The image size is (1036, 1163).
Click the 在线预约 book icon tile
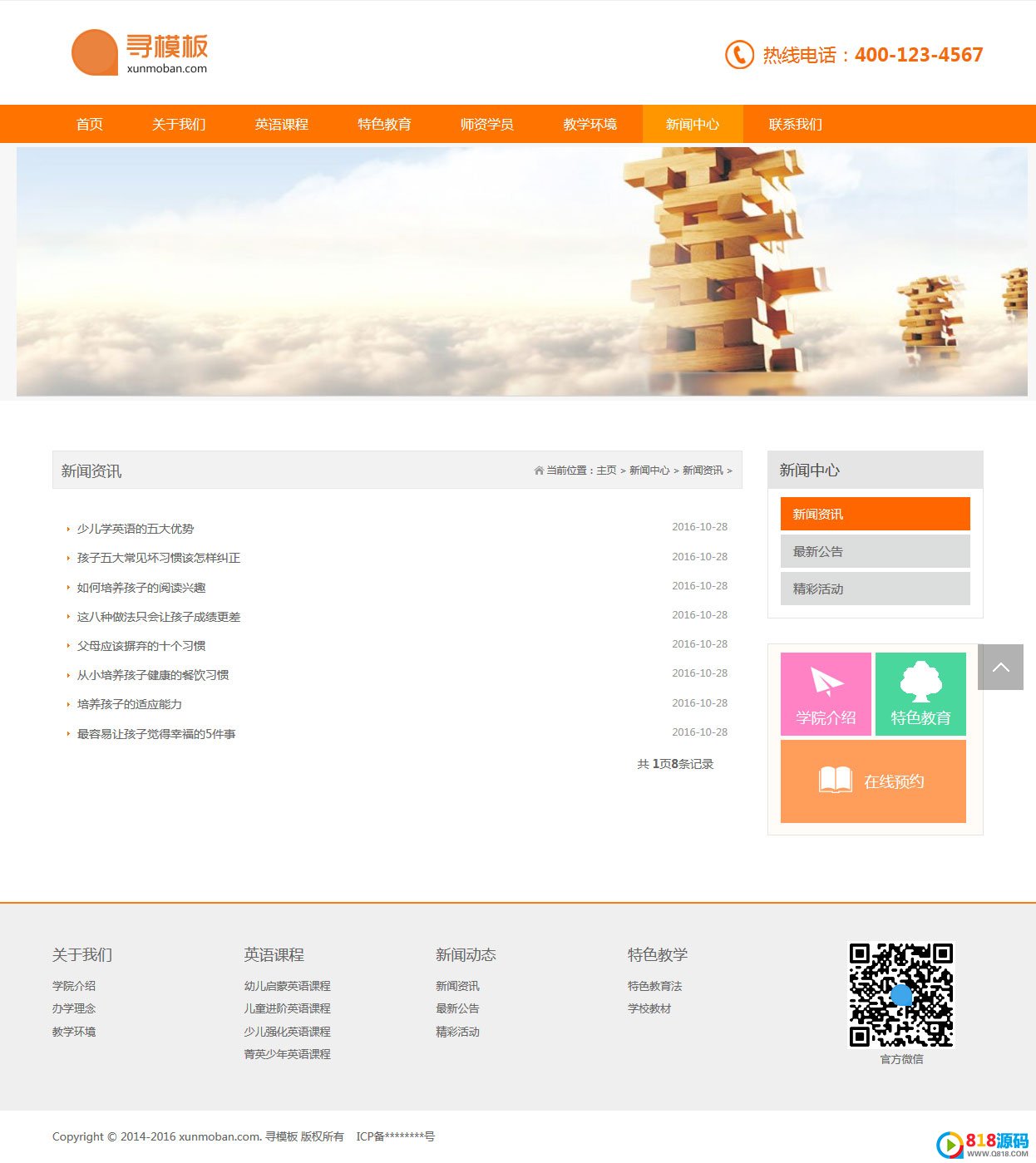pos(873,781)
